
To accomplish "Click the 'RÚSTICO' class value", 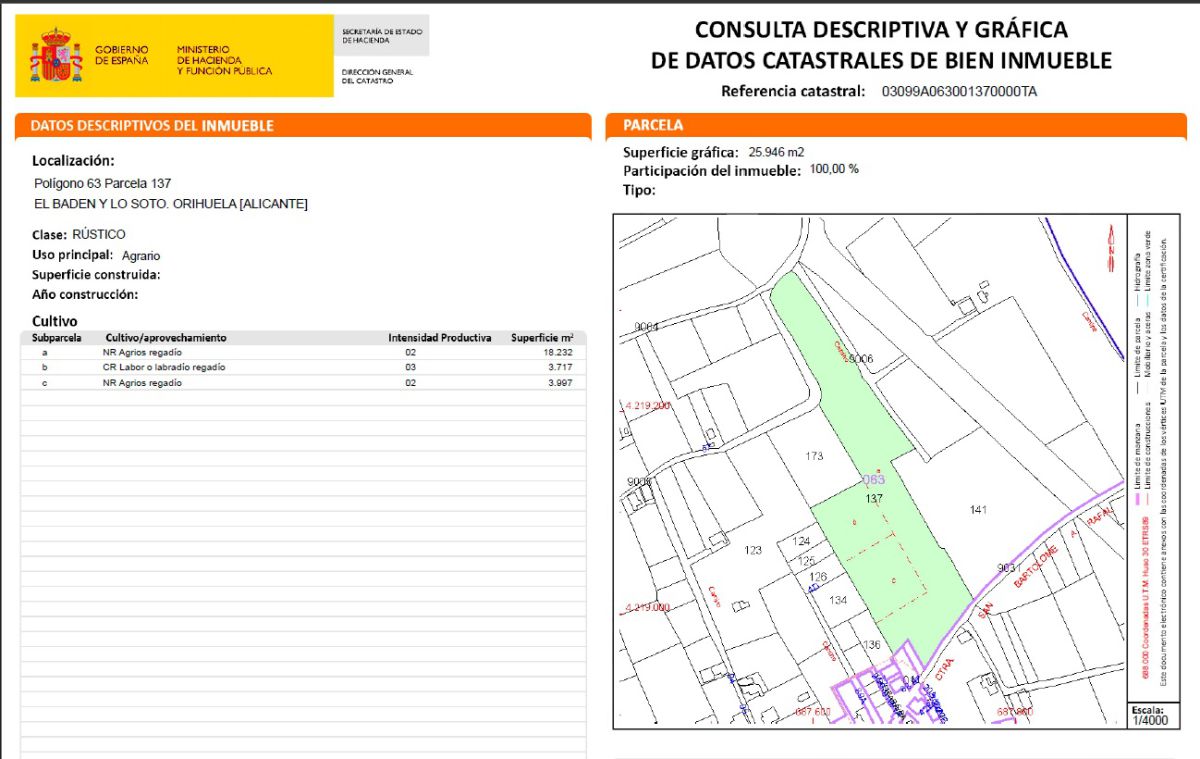I will point(99,234).
